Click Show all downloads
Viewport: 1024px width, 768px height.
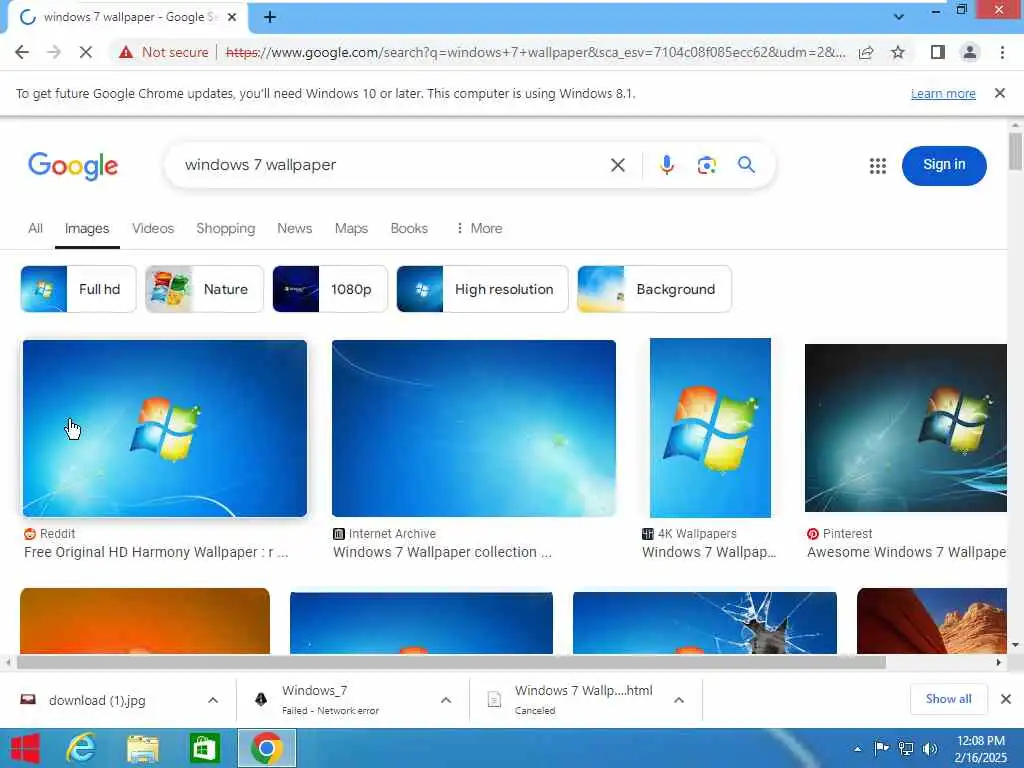pyautogui.click(x=948, y=699)
